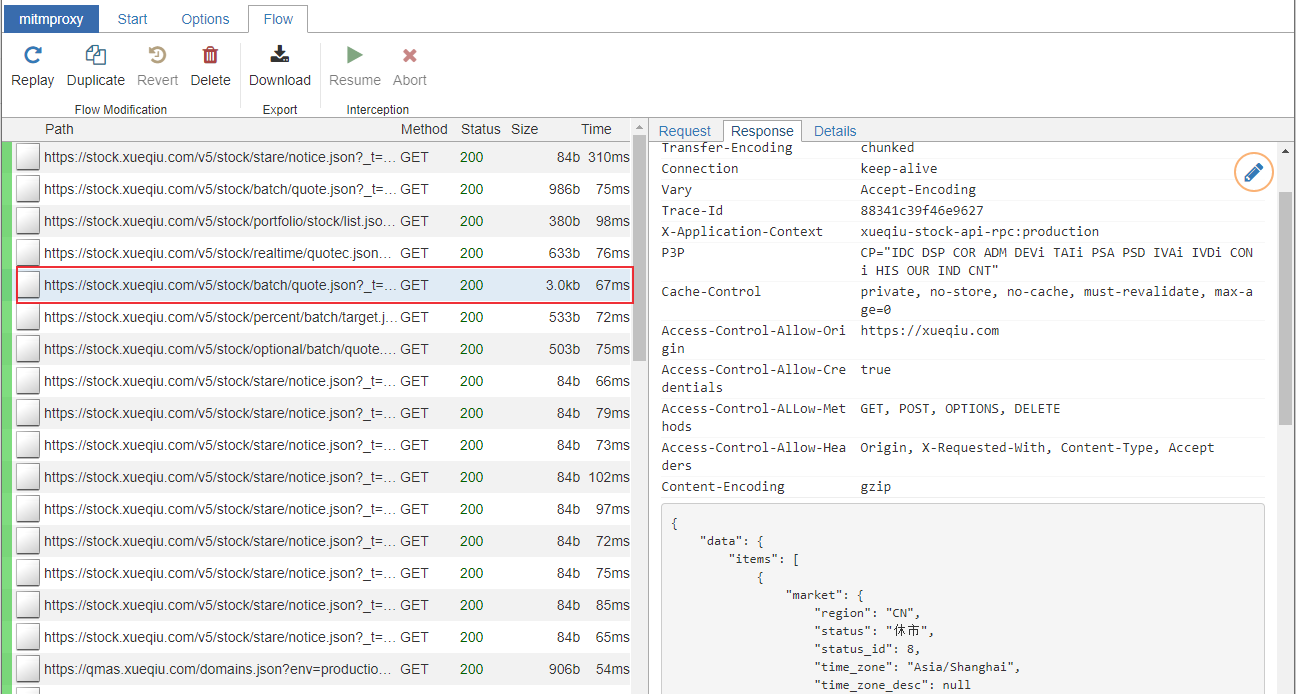This screenshot has height=694, width=1296.
Task: Resume the intercepted flow
Action: coord(355,67)
